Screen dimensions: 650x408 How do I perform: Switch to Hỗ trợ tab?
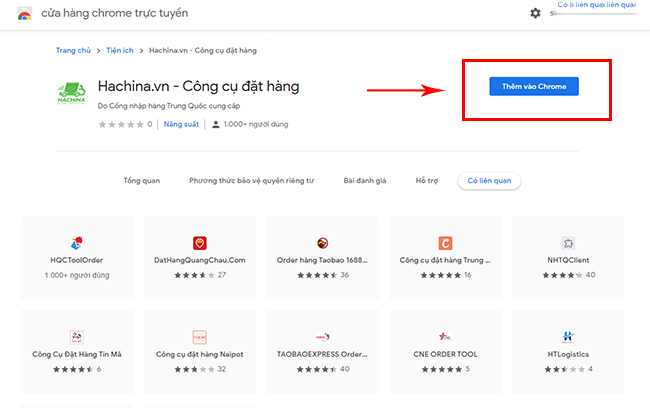tap(427, 181)
